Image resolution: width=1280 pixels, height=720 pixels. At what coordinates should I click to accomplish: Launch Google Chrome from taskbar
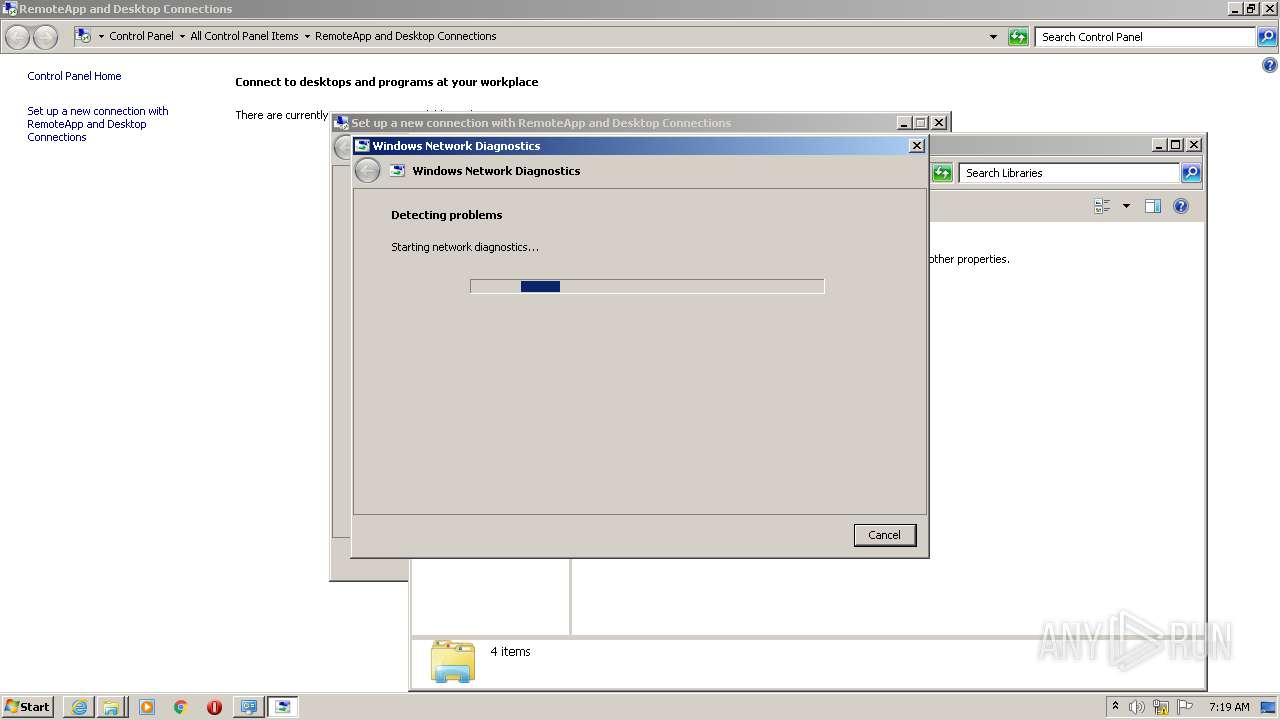(x=180, y=707)
